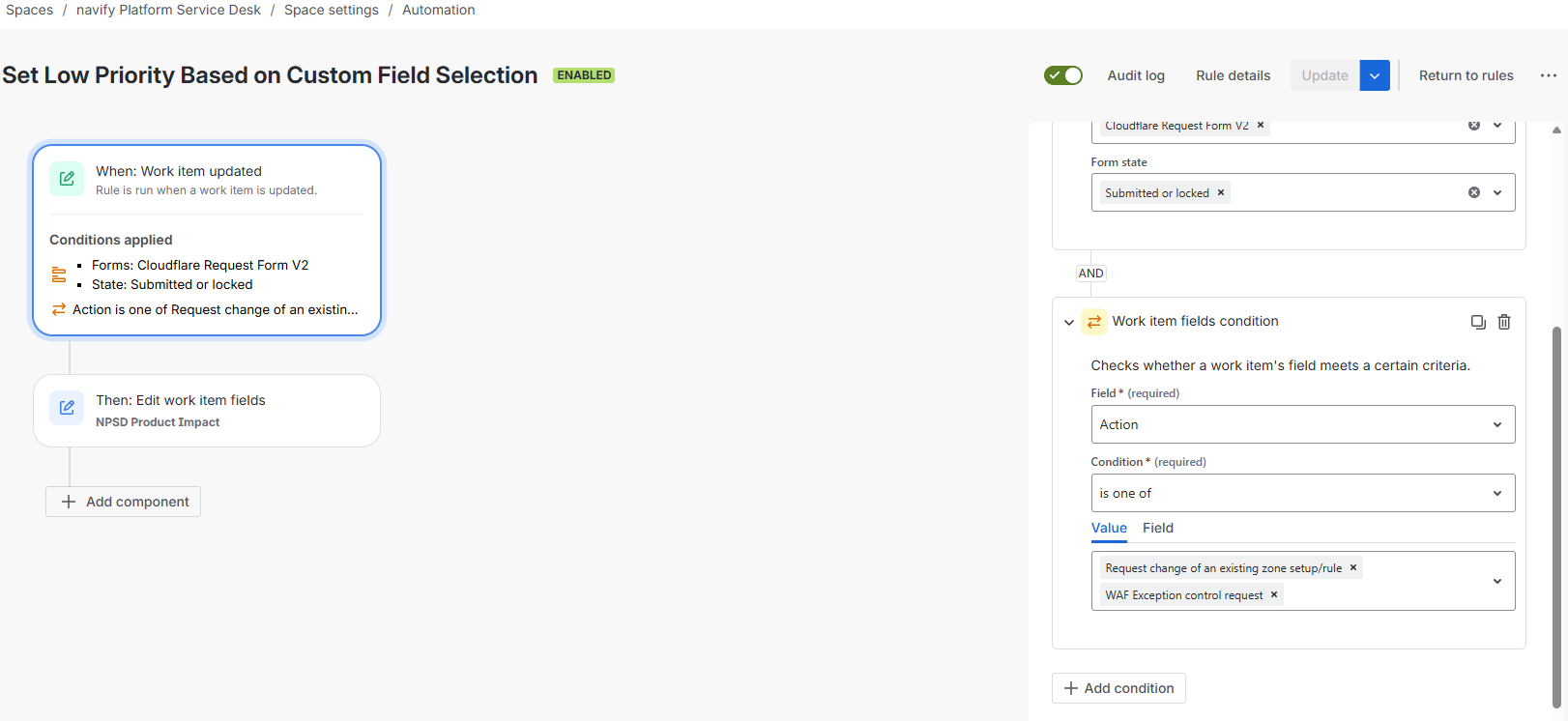1568x721 pixels.
Task: Click the Work item fields condition icon
Action: tap(1094, 322)
